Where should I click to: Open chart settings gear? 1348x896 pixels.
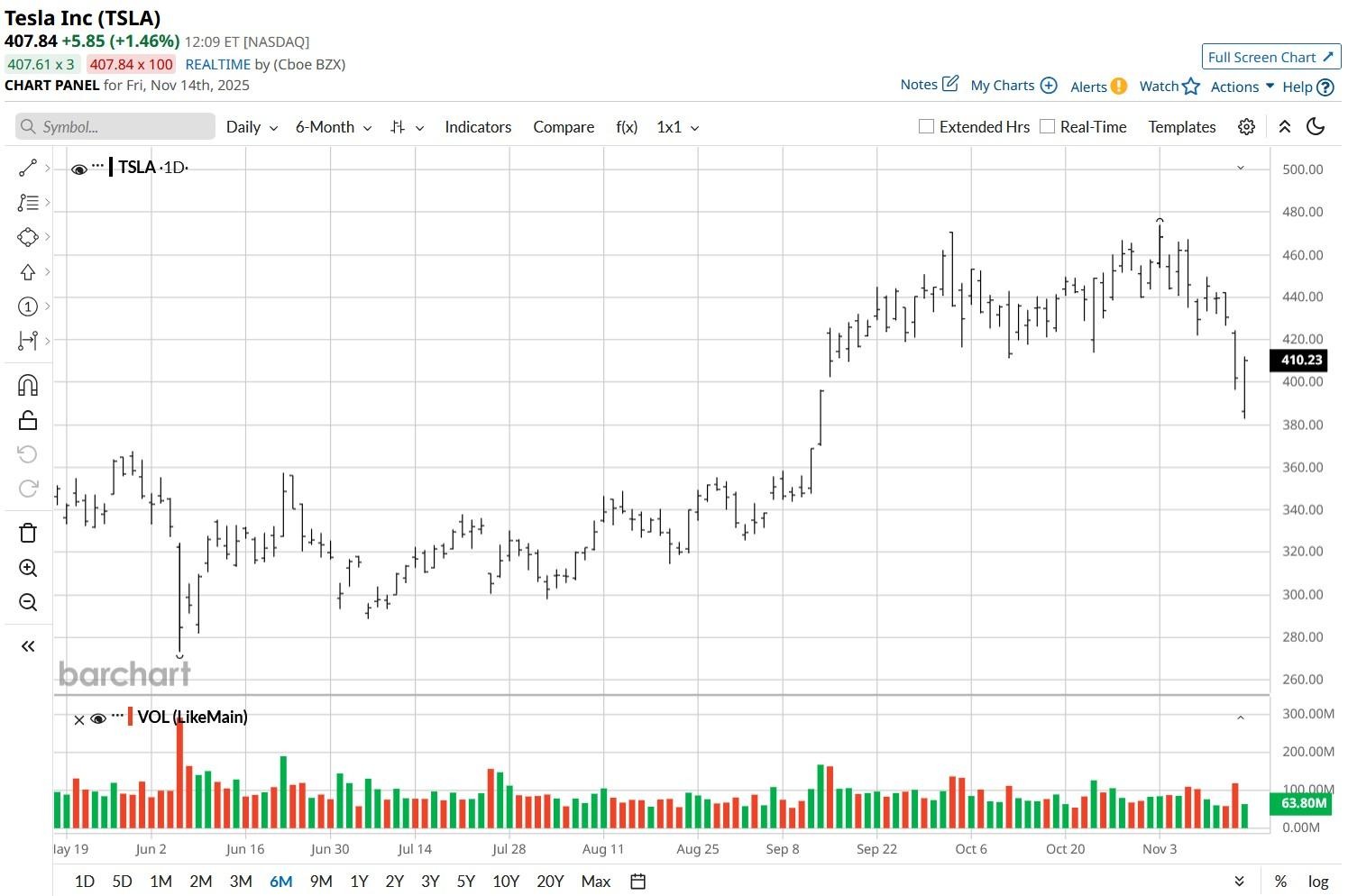click(1246, 127)
